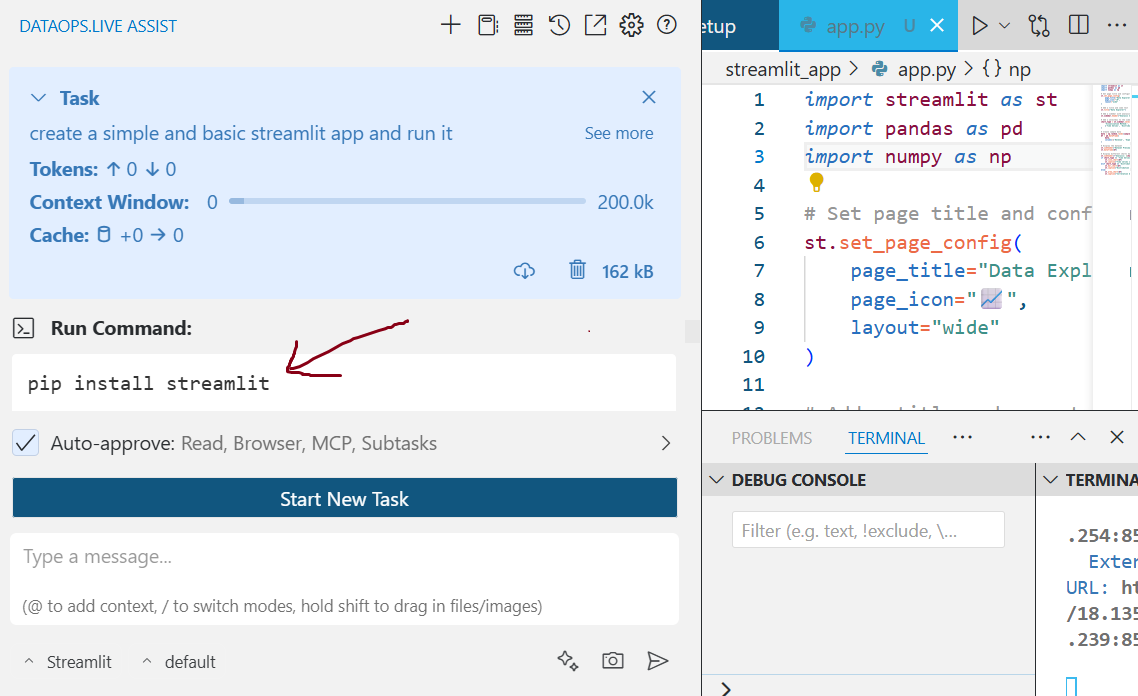
Task: Select the app.py editor tab
Action: pyautogui.click(x=868, y=26)
